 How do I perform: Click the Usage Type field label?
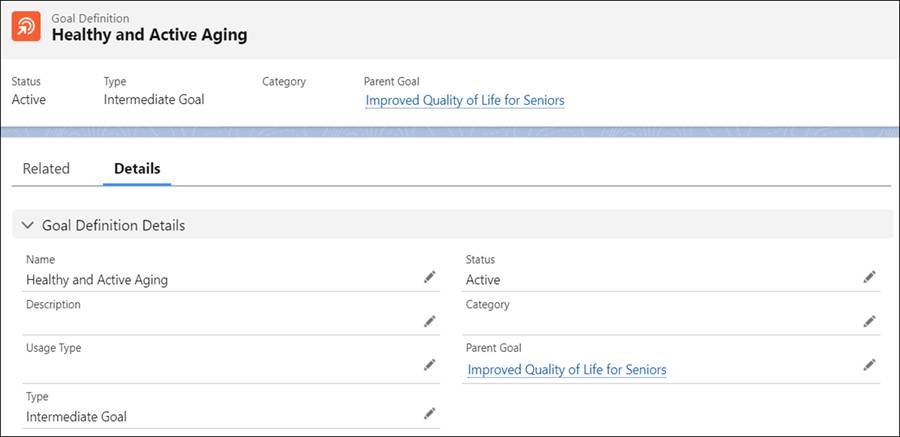(53, 348)
